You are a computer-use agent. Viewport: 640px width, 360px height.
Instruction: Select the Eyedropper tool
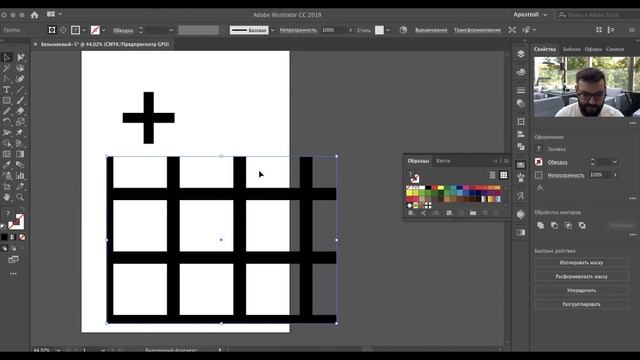[x=7, y=165]
